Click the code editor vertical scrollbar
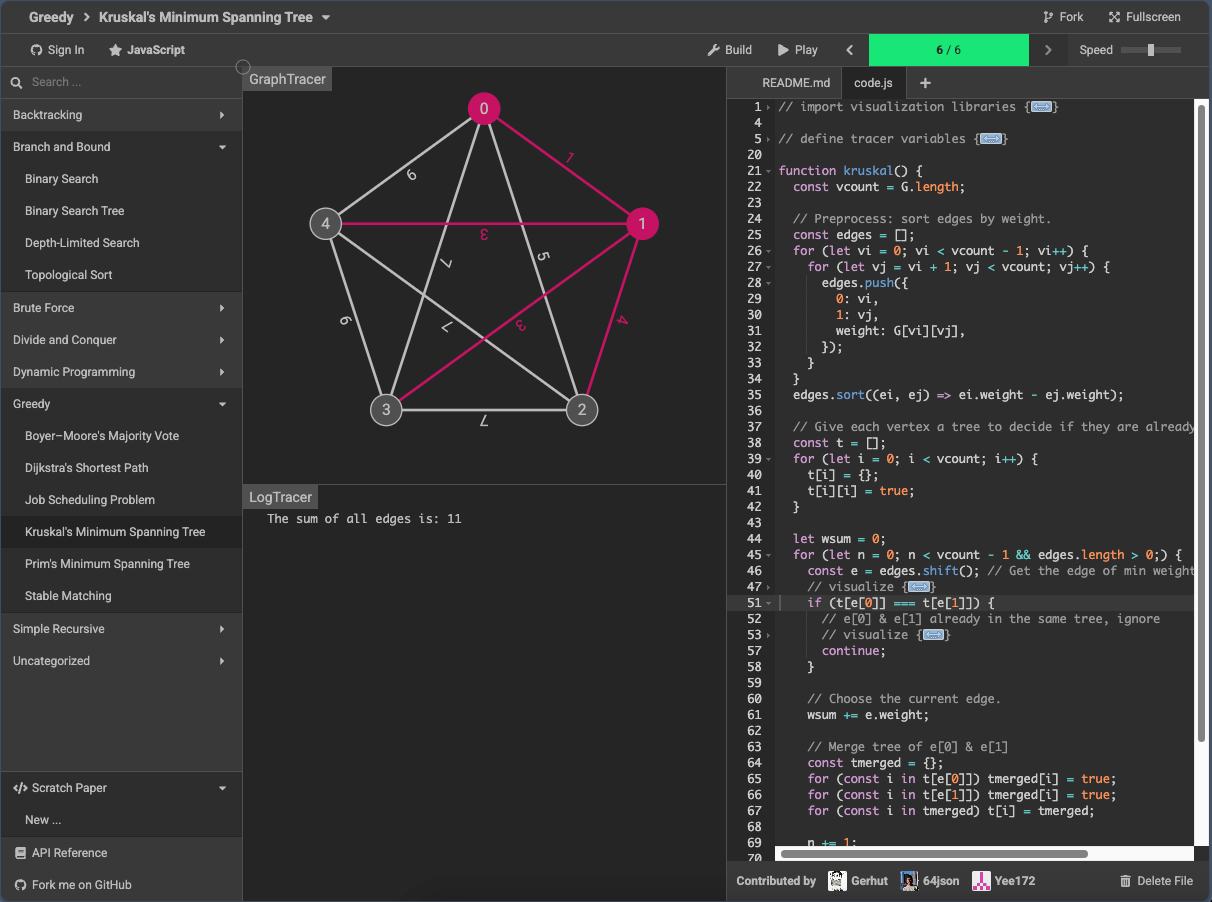Screen dimensions: 1212x902 1202,425
